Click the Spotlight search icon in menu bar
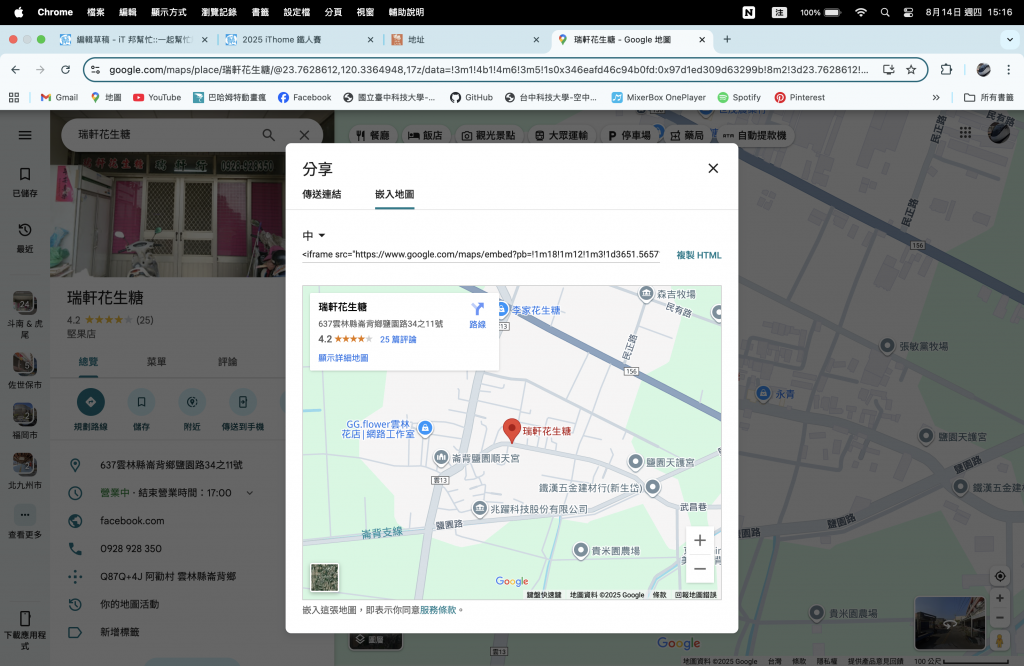 [885, 12]
